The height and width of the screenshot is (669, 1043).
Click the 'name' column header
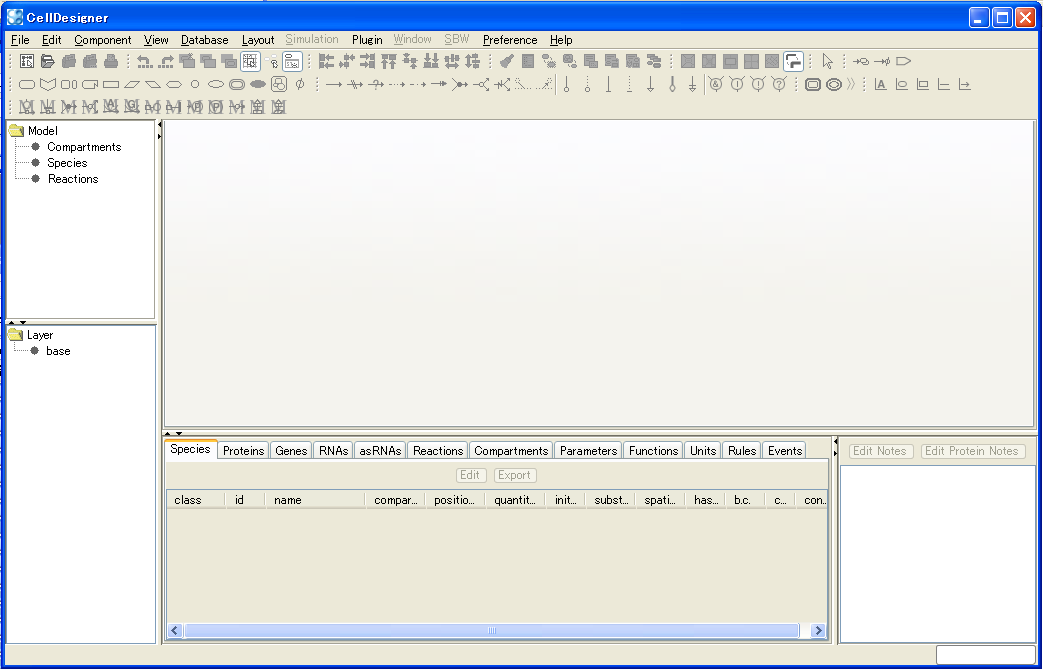pos(315,500)
